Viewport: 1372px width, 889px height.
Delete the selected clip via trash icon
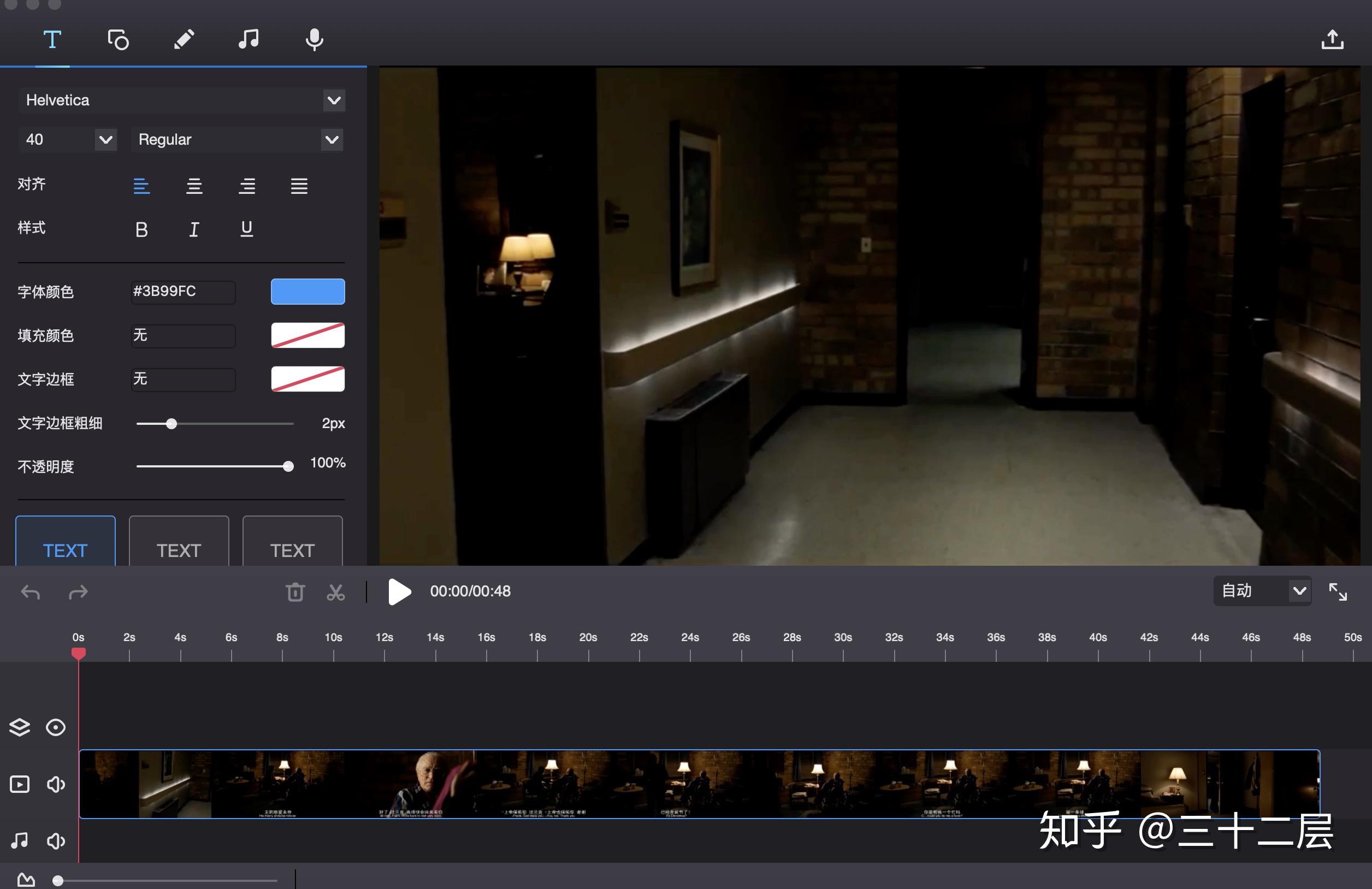[294, 591]
